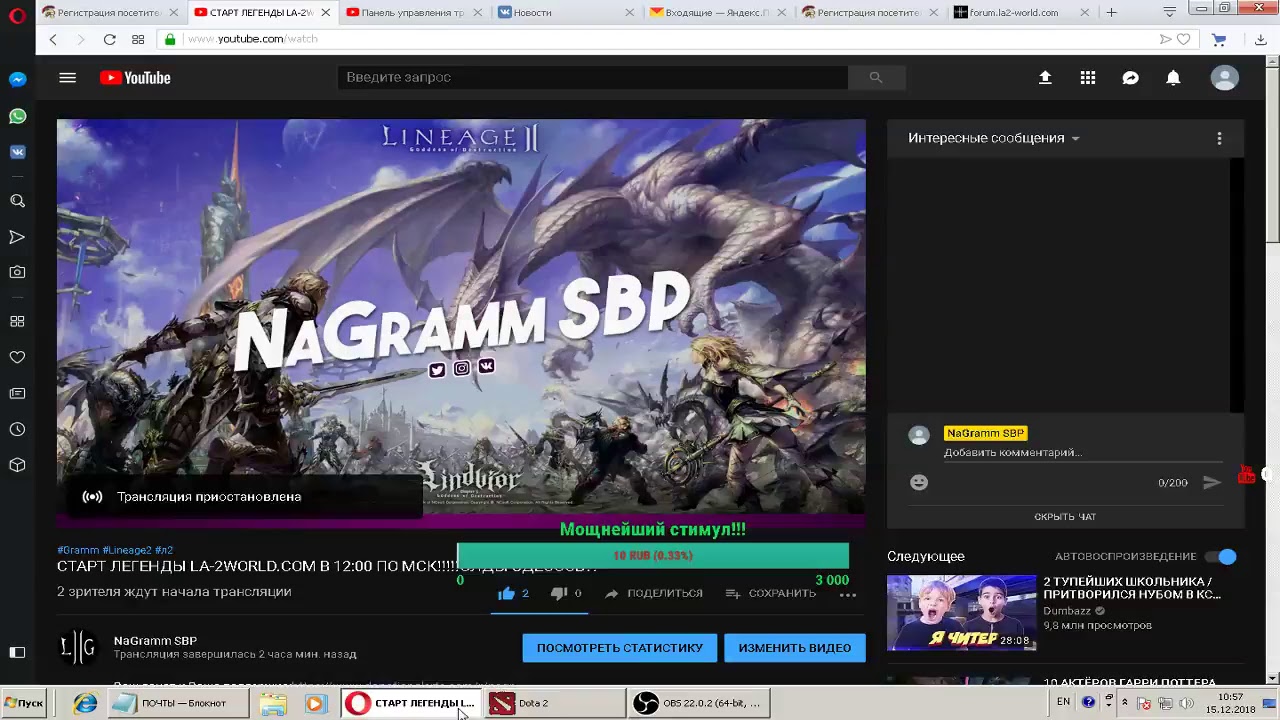1280x720 pixels.
Task: Click the YouTube search magnifier button
Action: (876, 77)
